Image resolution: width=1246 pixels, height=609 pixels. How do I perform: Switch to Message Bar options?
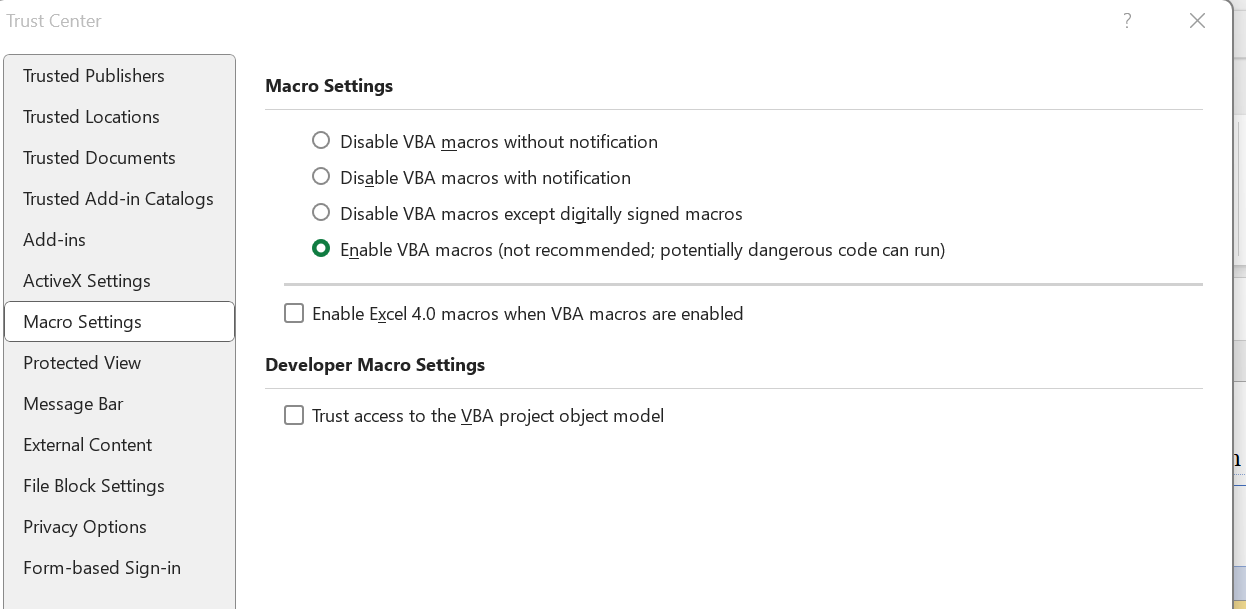pos(73,404)
